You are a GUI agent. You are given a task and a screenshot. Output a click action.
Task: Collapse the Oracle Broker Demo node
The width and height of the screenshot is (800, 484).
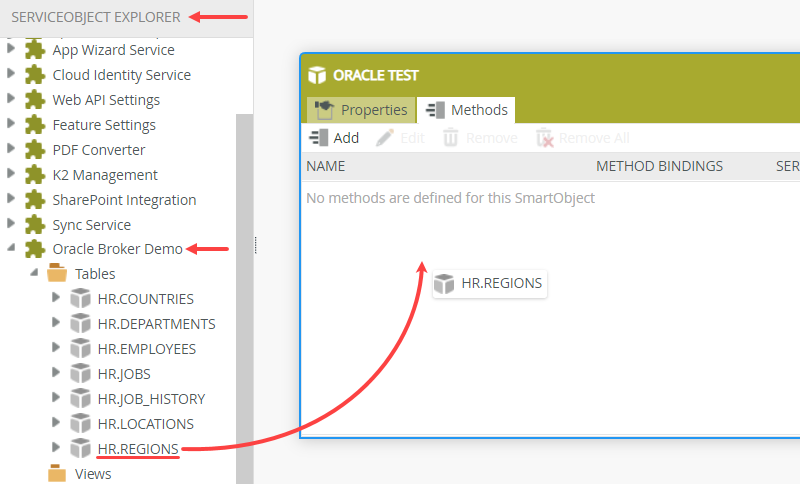11,248
